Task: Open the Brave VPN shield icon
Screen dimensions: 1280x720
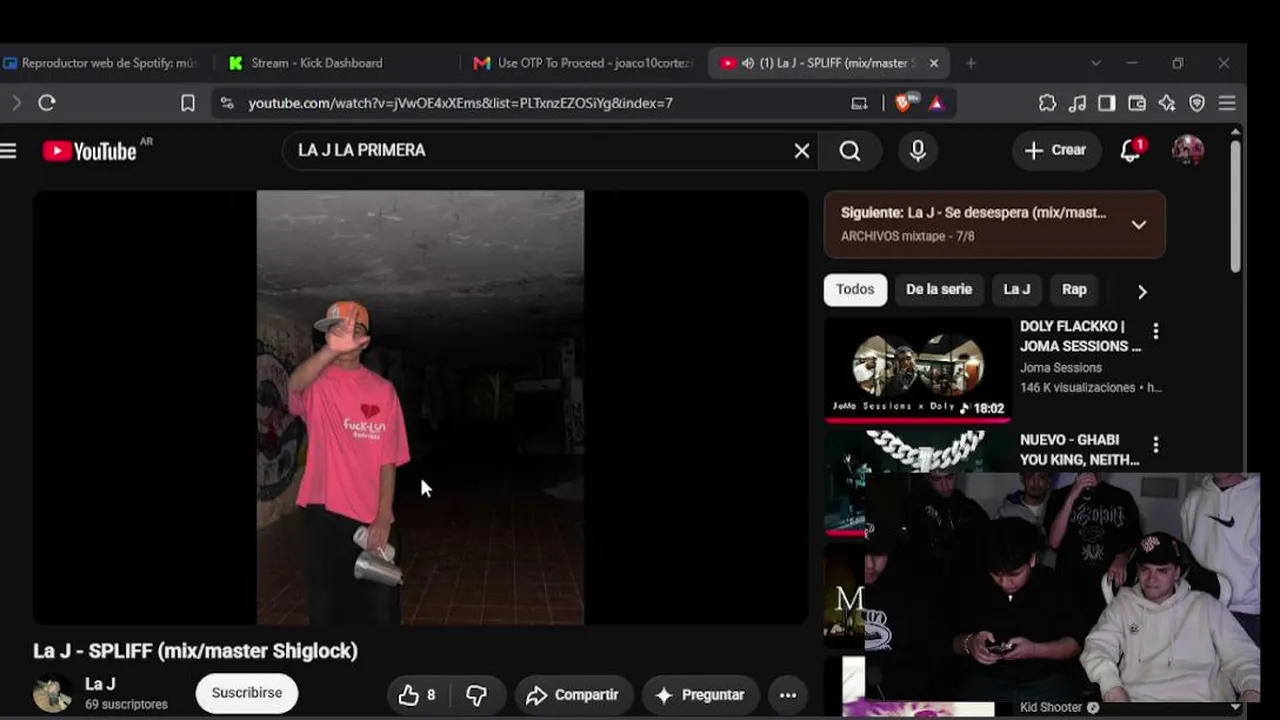Action: [x=1197, y=103]
